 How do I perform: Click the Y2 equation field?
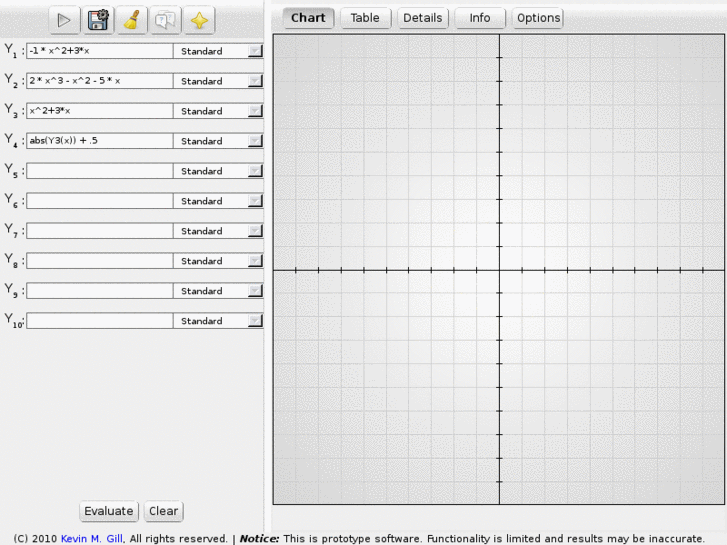(100, 81)
